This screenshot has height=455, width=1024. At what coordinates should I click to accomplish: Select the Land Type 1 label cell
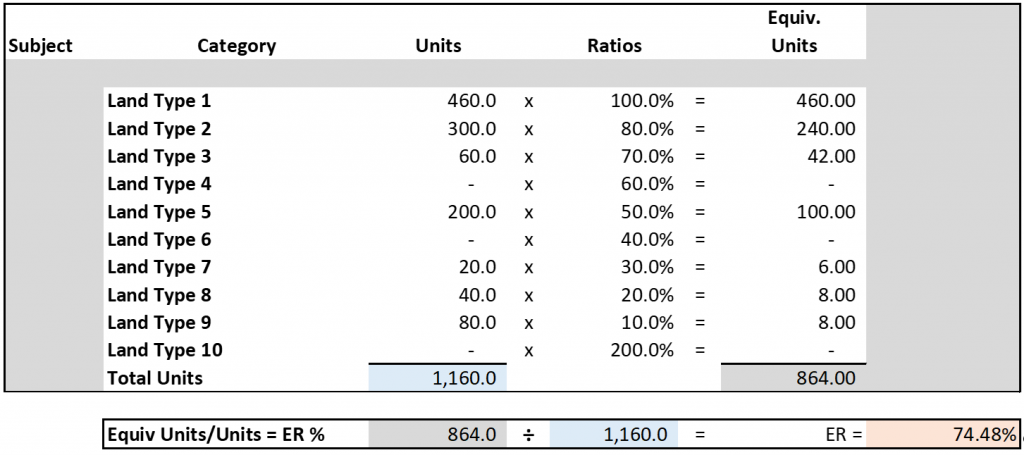coord(159,101)
